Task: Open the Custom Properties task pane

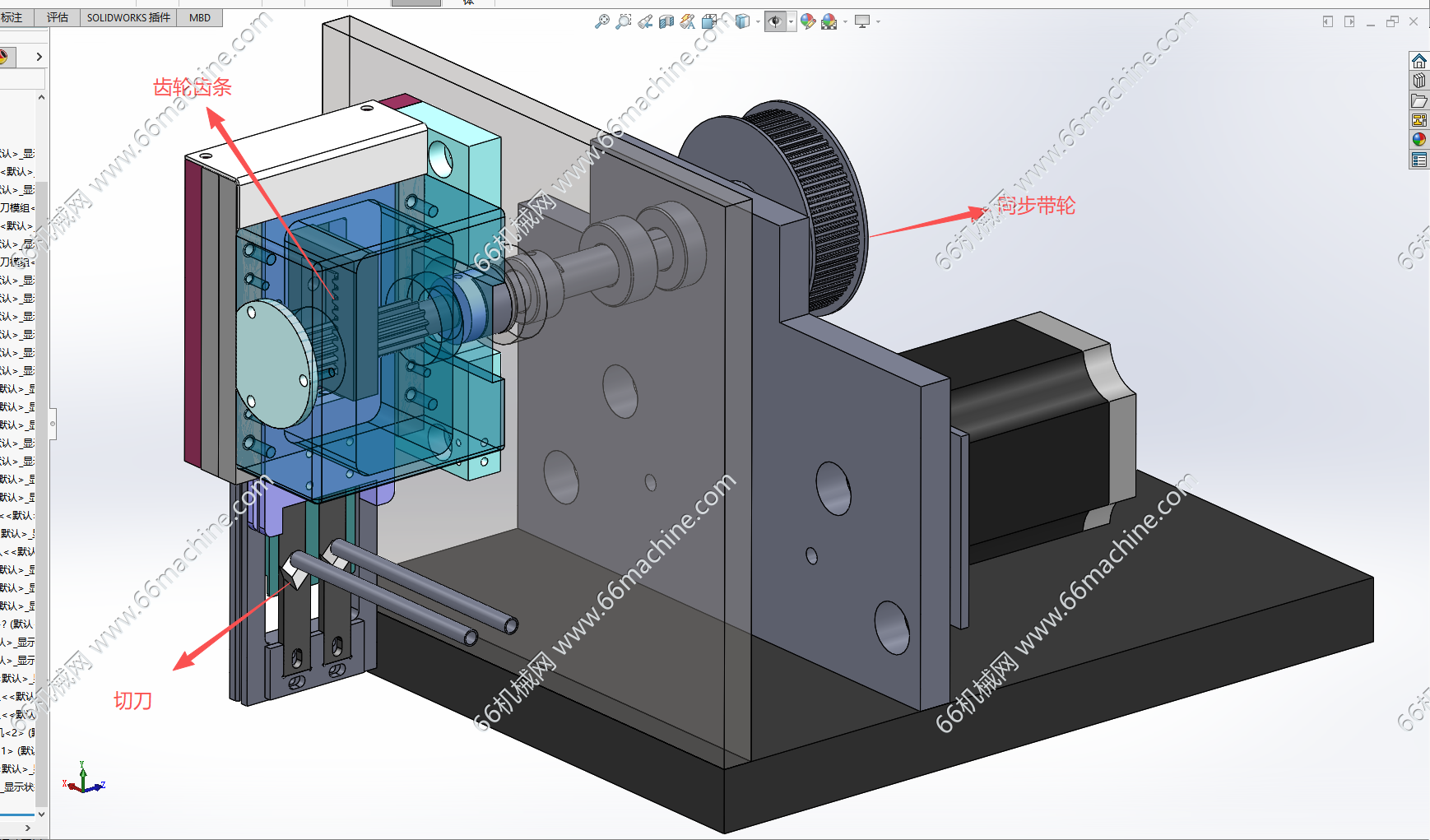Action: pos(1419,160)
